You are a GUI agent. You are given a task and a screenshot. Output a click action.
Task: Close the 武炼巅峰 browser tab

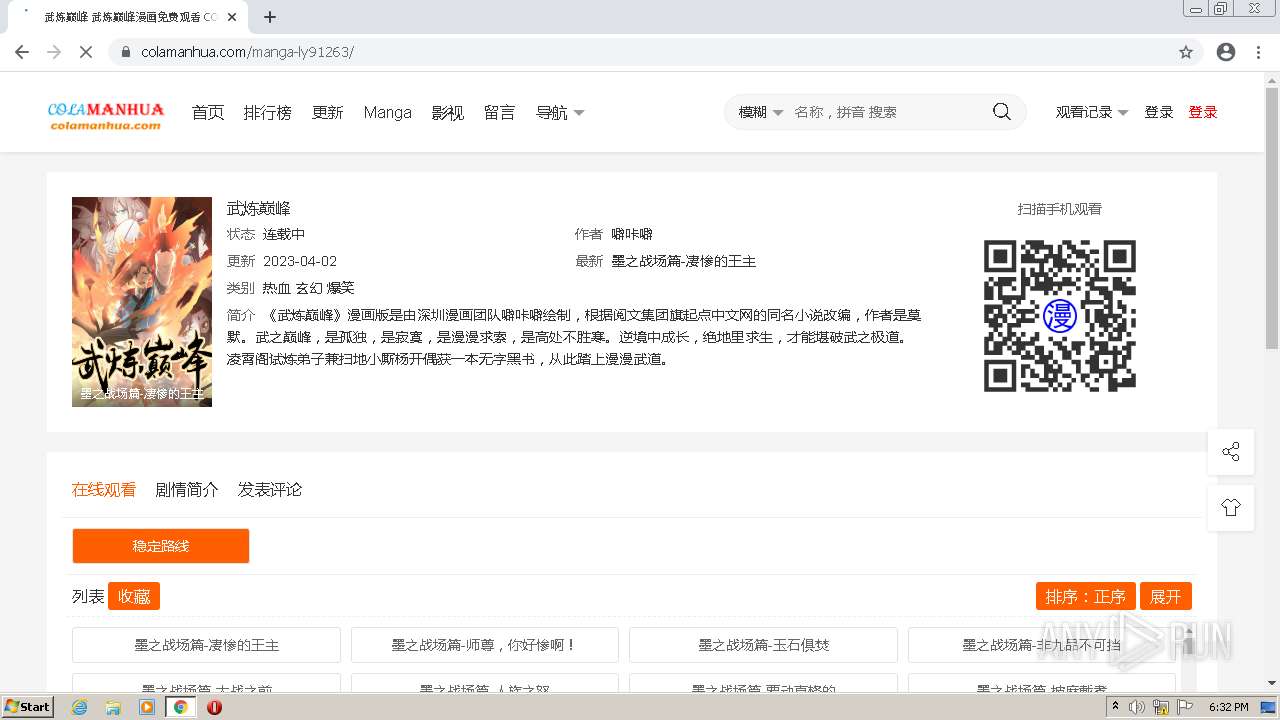point(232,17)
